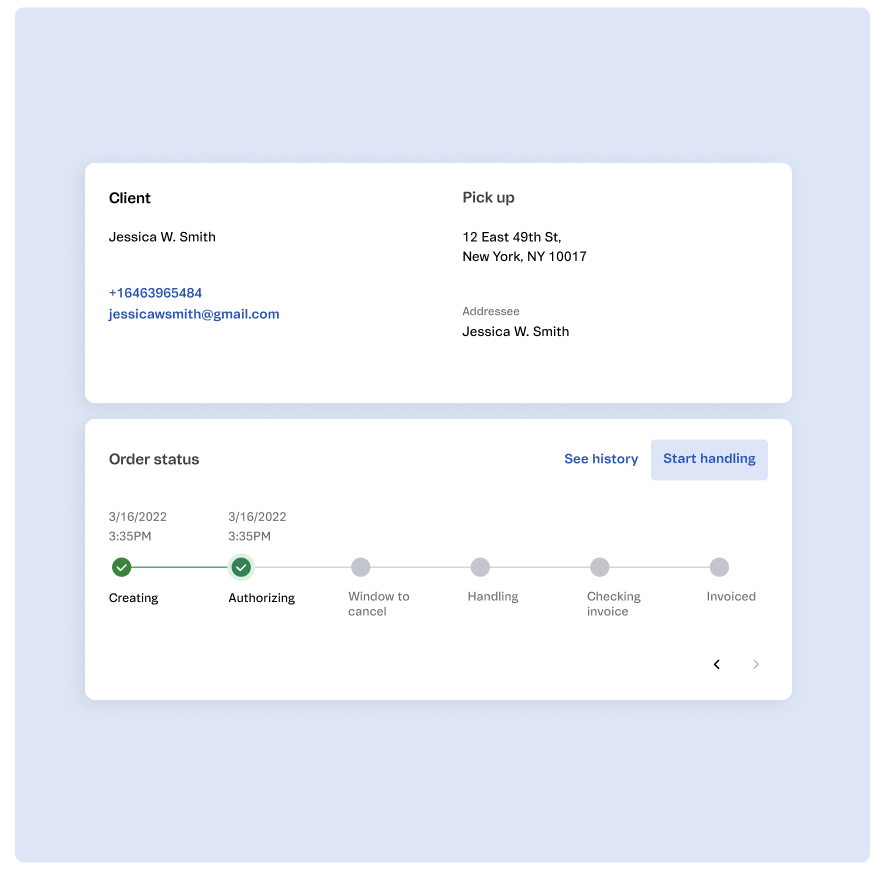Click the Authorizing step checkmark circle
The height and width of the screenshot is (871, 885).
241,567
